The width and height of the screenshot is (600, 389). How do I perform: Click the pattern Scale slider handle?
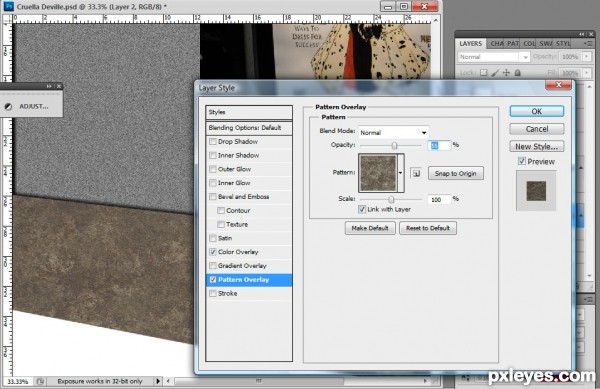pyautogui.click(x=391, y=199)
